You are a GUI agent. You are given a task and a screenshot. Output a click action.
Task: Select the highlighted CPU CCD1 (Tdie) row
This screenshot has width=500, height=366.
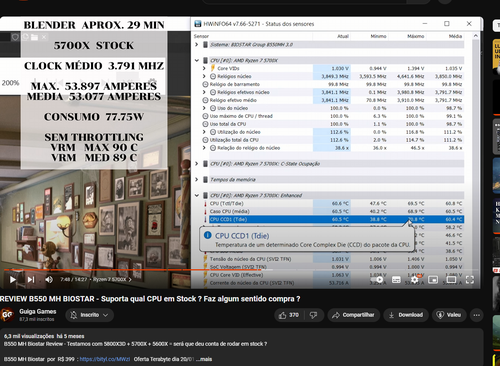click(336, 219)
